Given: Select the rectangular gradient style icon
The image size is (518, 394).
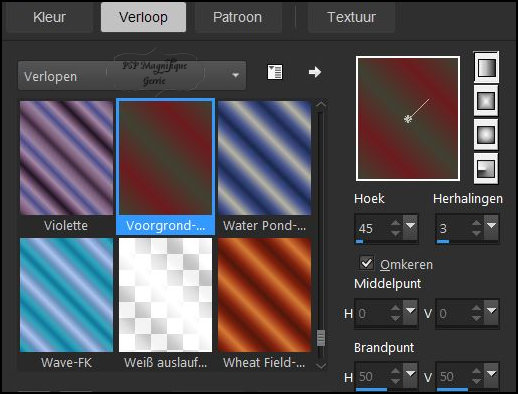Looking at the screenshot, I should tap(486, 100).
